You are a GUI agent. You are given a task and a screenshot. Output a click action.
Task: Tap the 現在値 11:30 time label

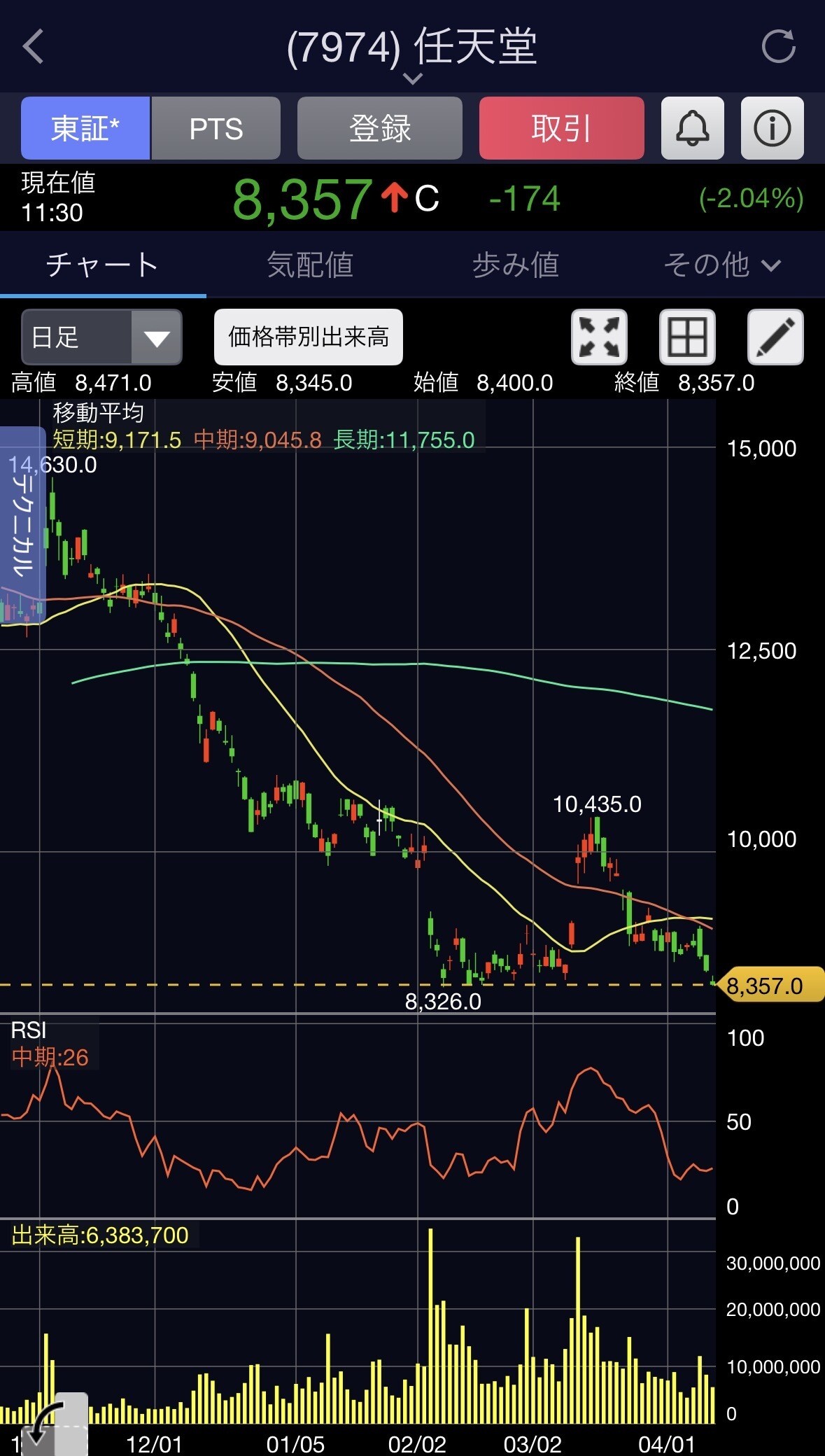pos(58,197)
